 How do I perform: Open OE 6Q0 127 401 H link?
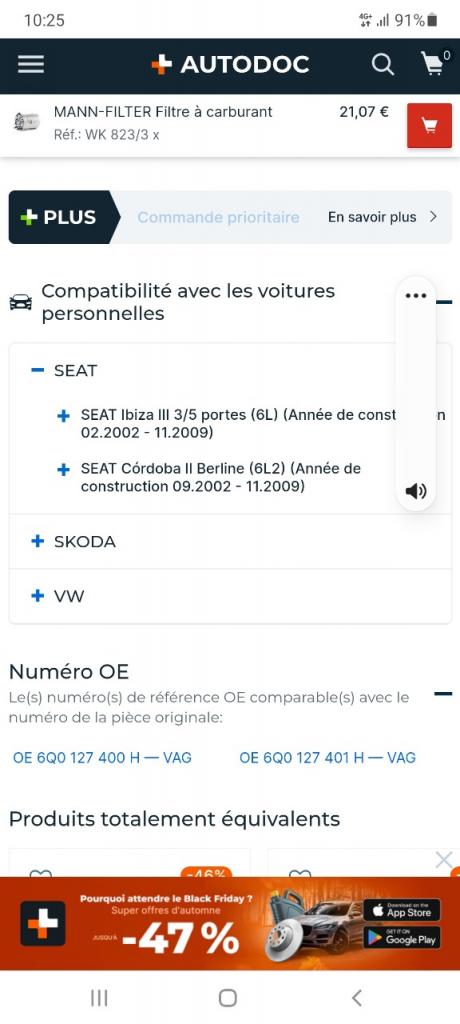tap(327, 758)
